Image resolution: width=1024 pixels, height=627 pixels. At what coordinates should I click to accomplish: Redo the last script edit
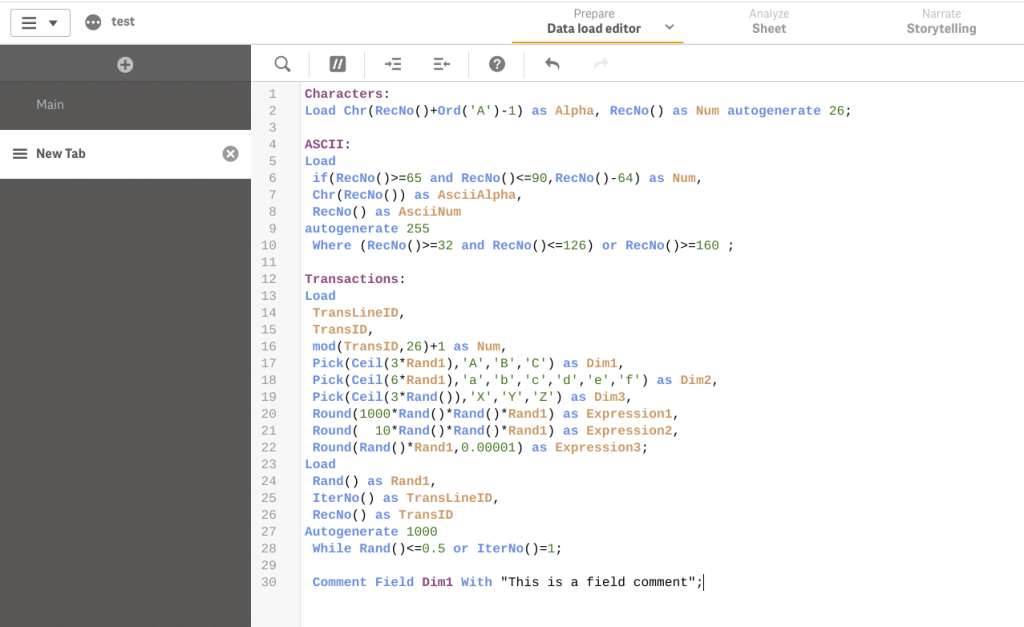click(601, 64)
